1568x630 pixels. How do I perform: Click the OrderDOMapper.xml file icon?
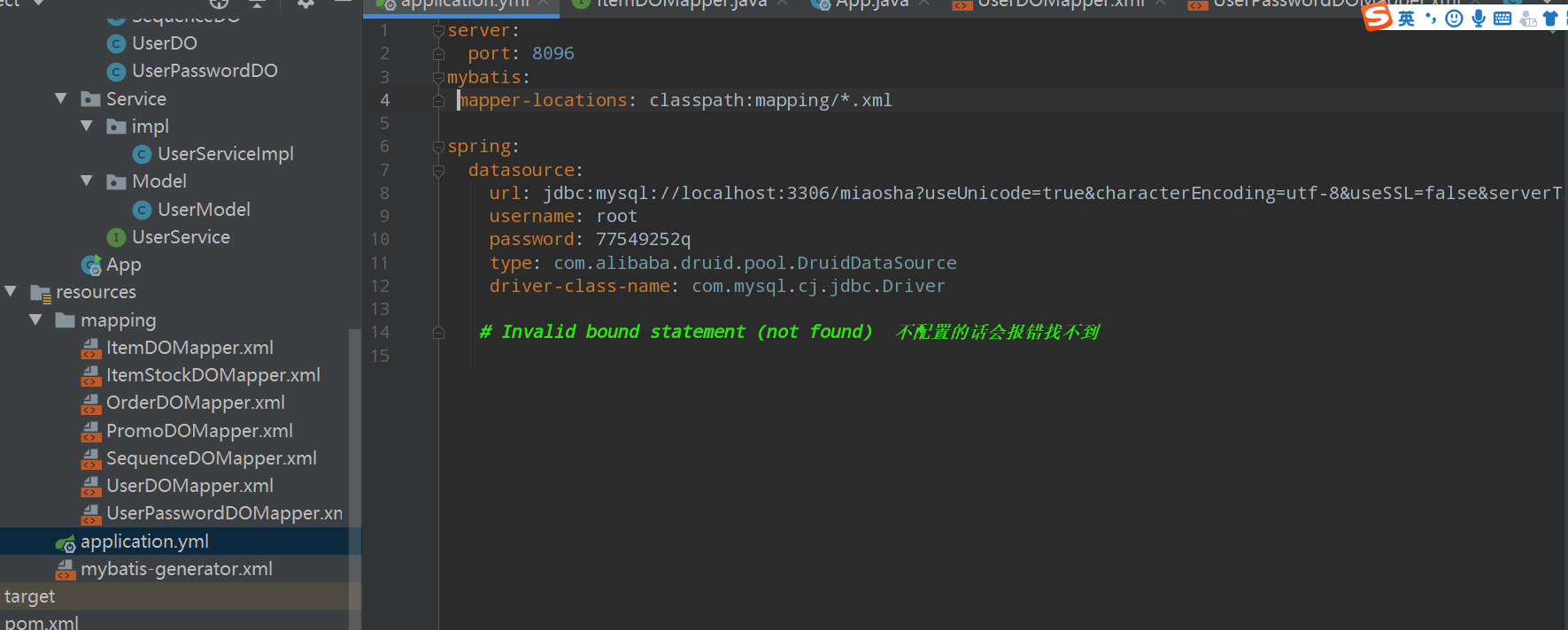(x=91, y=403)
